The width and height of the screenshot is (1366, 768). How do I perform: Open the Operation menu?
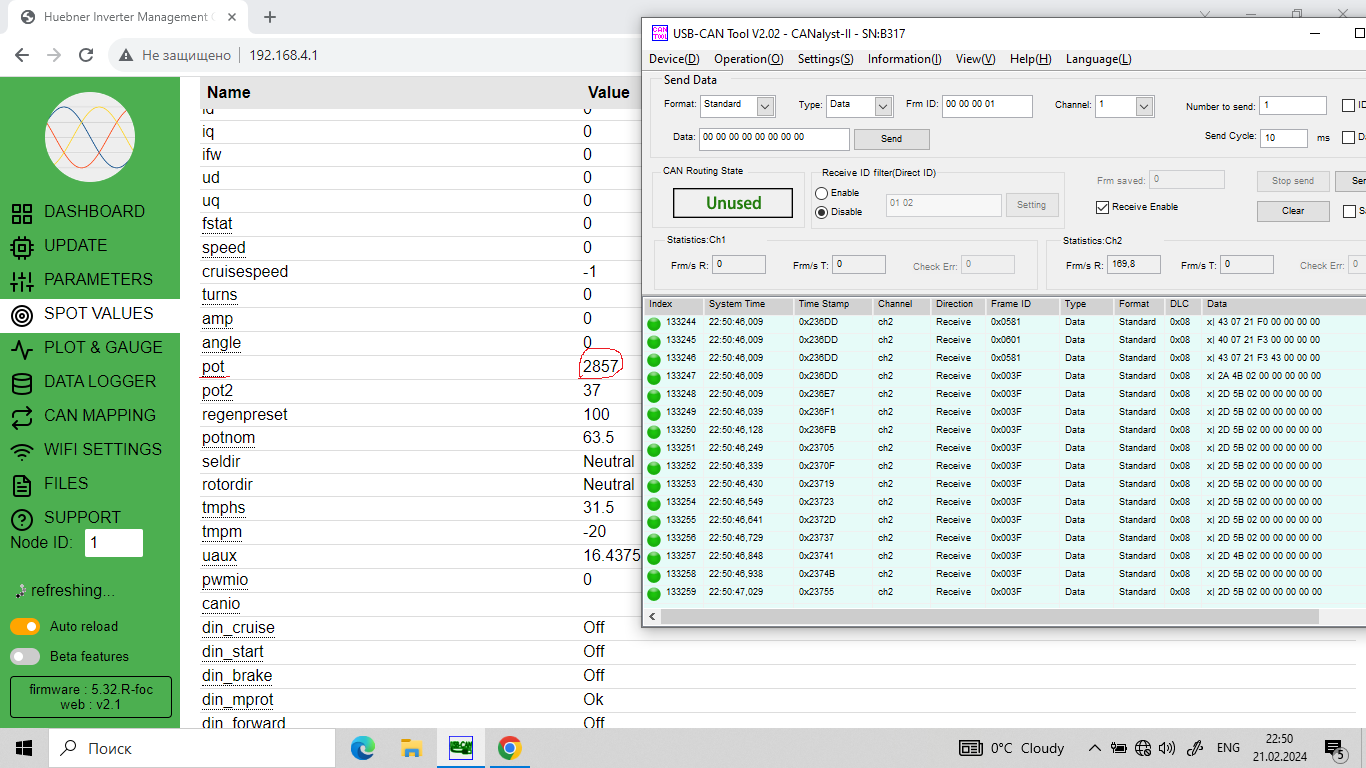coord(748,59)
